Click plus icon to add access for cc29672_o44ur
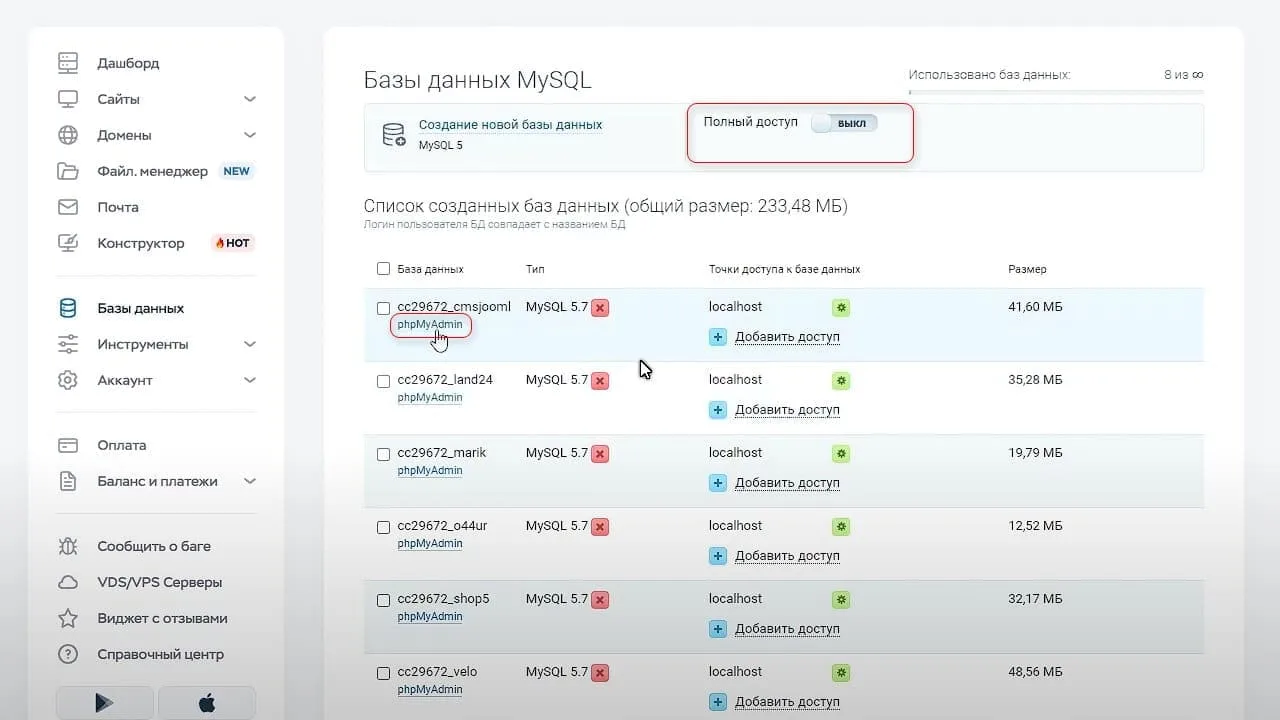This screenshot has width=1280, height=720. (718, 556)
